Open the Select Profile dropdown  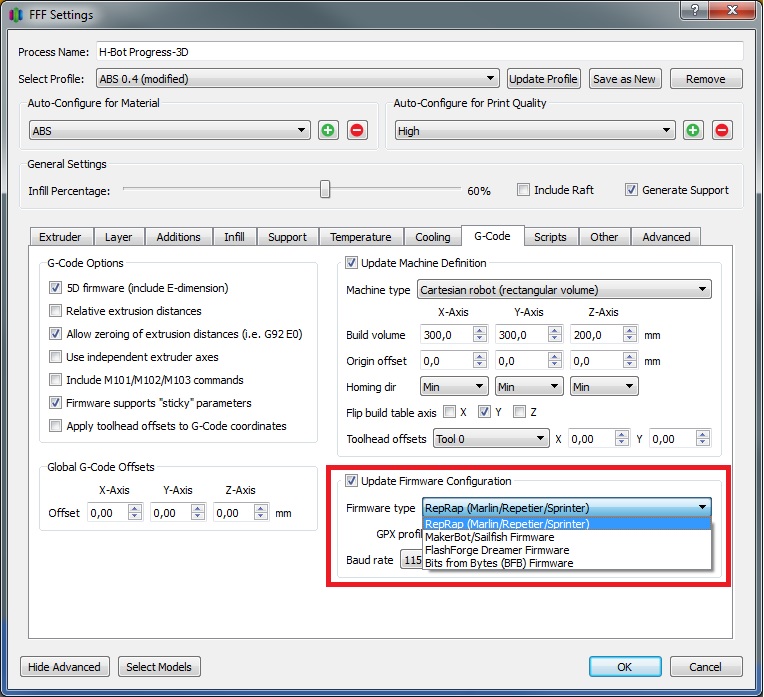[297, 79]
